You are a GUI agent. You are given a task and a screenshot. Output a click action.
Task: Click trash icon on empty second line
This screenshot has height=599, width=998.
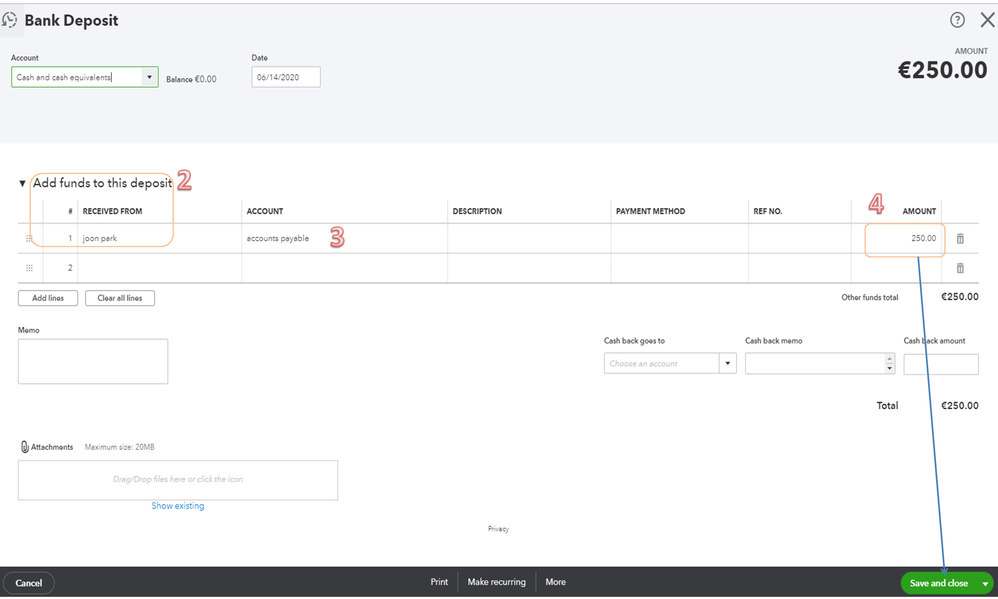pos(960,268)
